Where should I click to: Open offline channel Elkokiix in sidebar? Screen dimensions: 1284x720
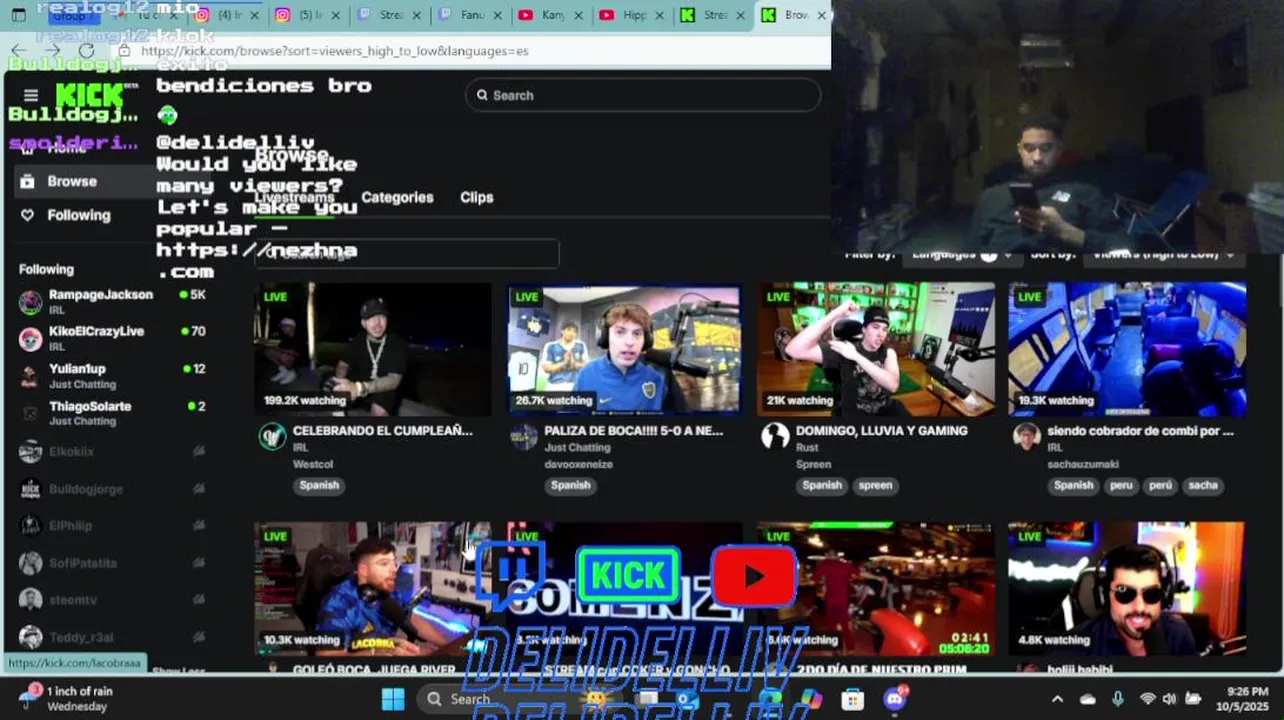pyautogui.click(x=112, y=452)
